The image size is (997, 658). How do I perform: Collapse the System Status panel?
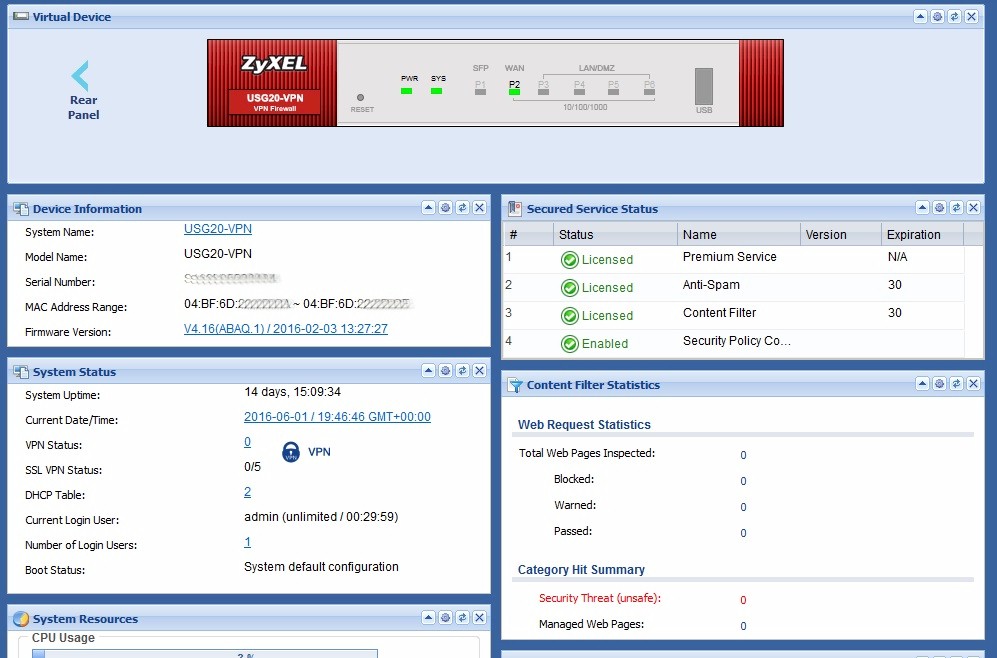(429, 370)
